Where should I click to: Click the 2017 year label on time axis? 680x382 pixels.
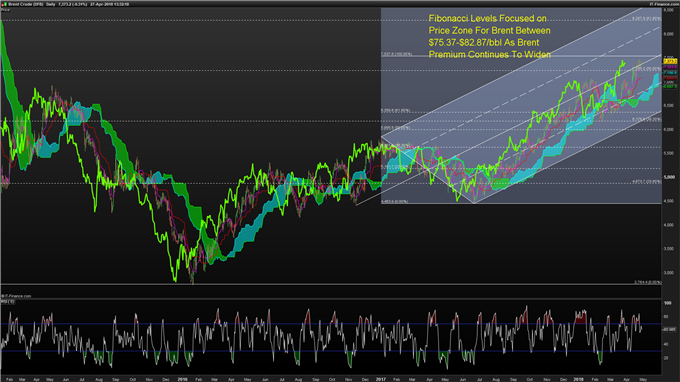[380, 379]
